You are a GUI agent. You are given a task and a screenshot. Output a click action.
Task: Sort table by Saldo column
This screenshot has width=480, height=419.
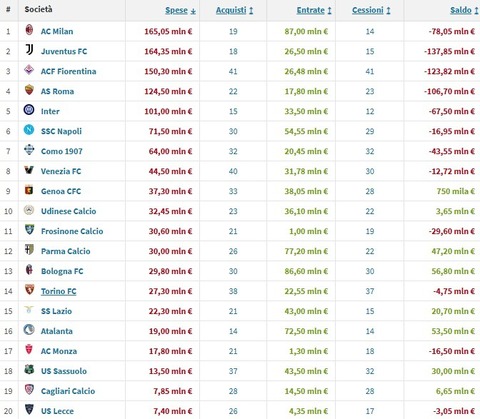click(464, 11)
